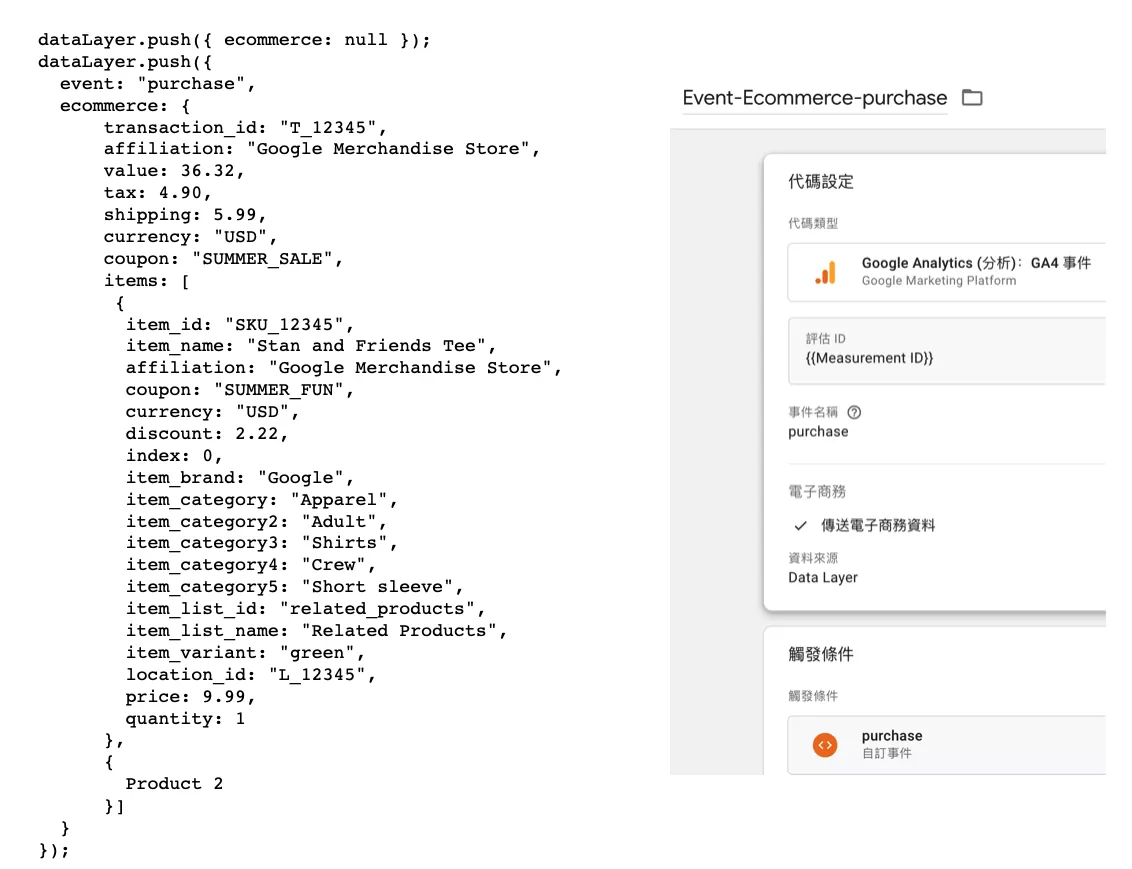Click the orange purchase trigger icon
This screenshot has width=1132, height=869.
[824, 745]
